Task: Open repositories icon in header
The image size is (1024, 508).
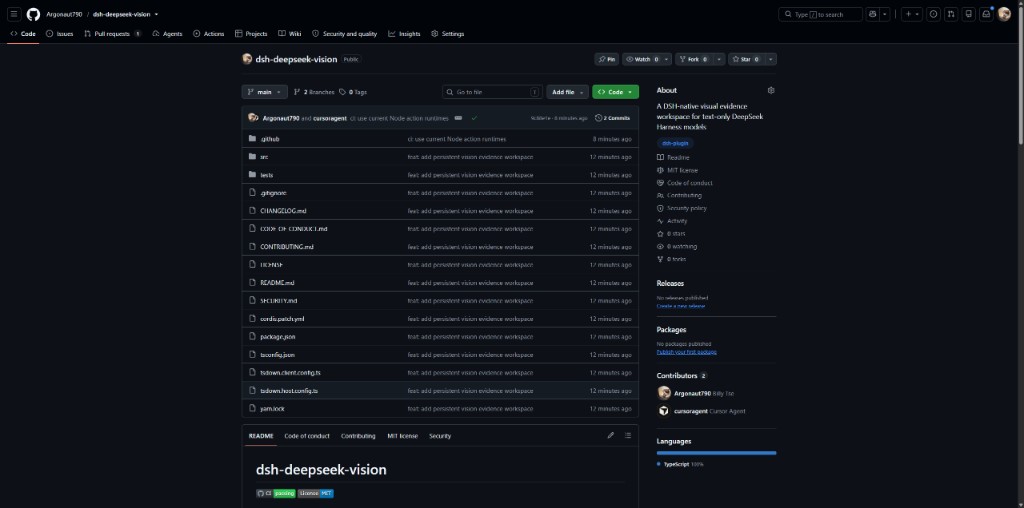Action: [968, 14]
